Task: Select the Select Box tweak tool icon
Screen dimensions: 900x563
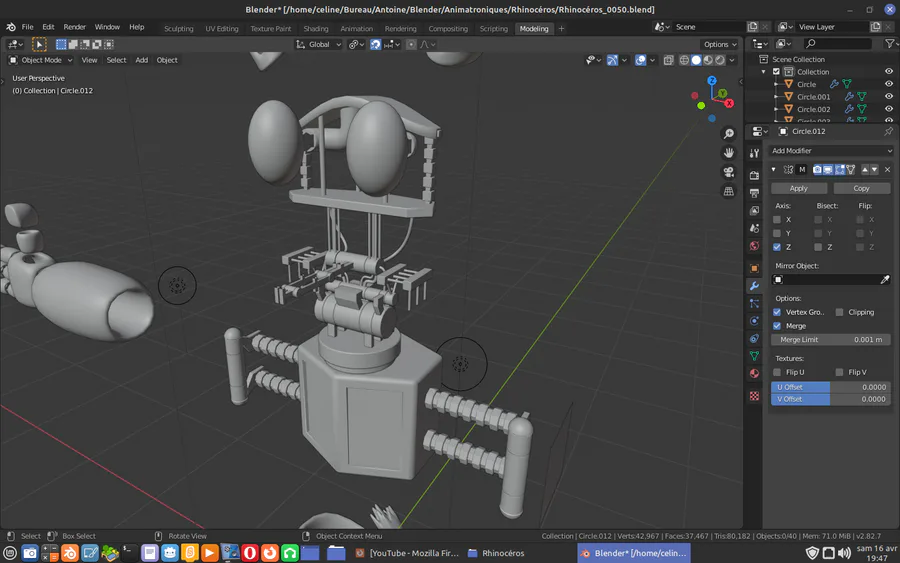Action: (39, 44)
